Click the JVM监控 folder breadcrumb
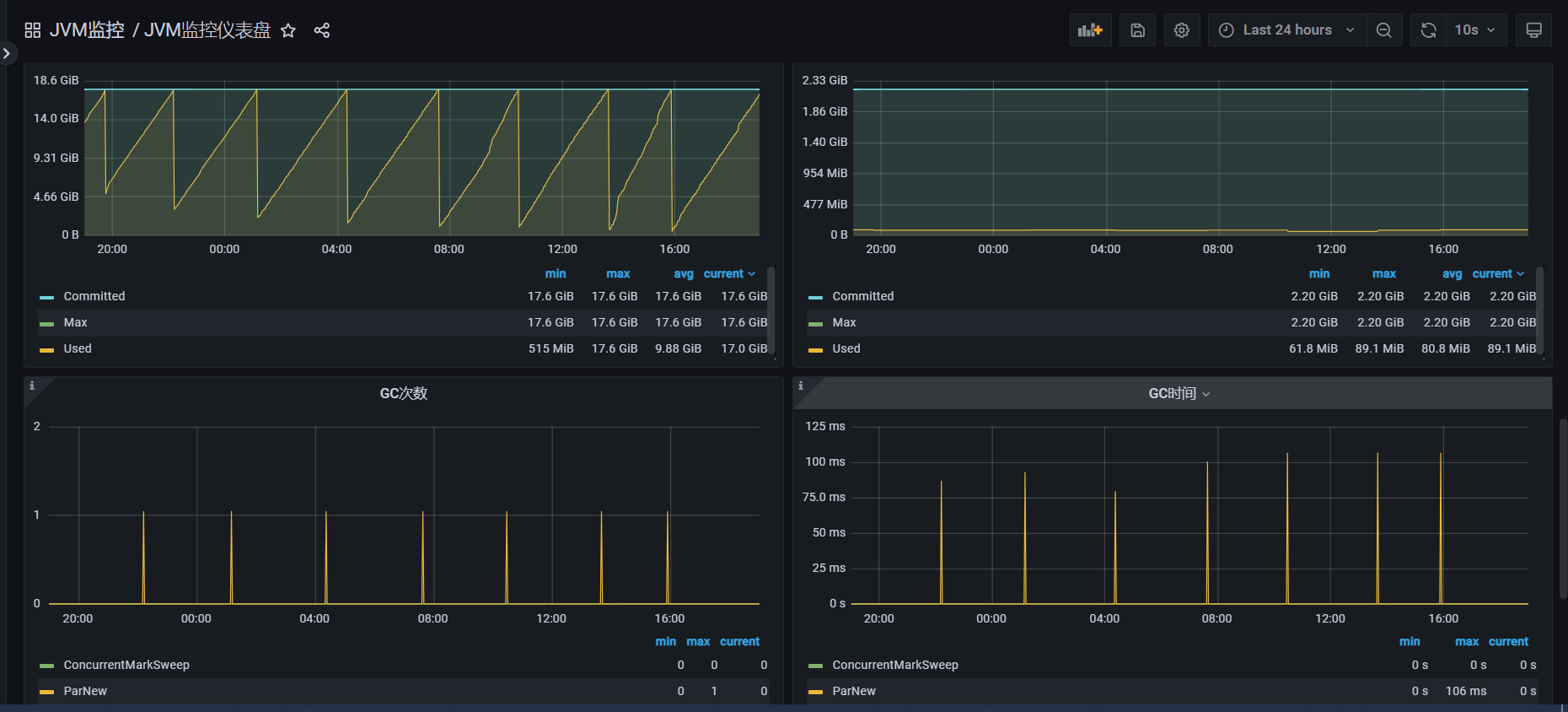This screenshot has height=712, width=1568. tap(87, 30)
